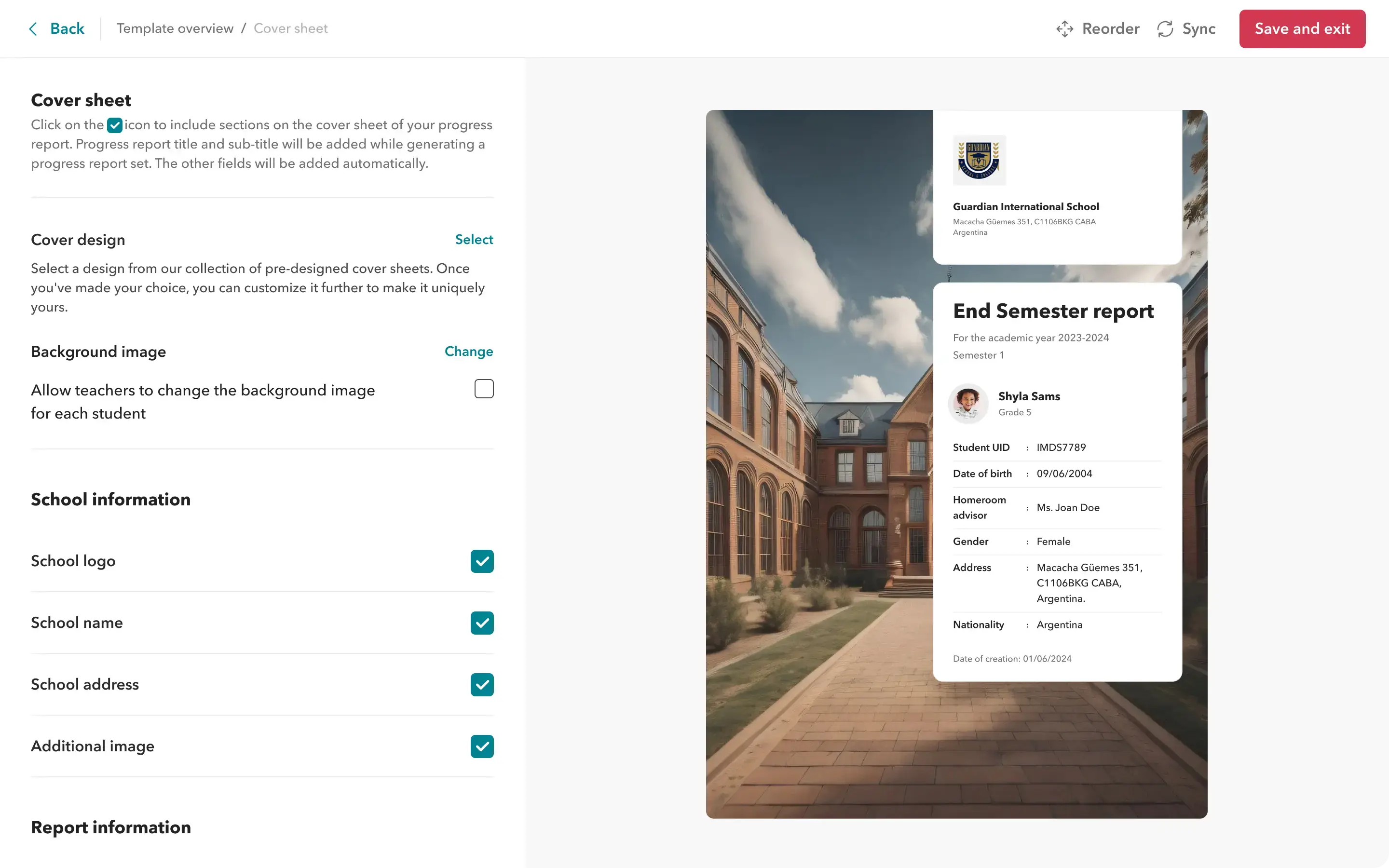Click the Back navigation arrow icon
The image size is (1389, 868).
34,28
